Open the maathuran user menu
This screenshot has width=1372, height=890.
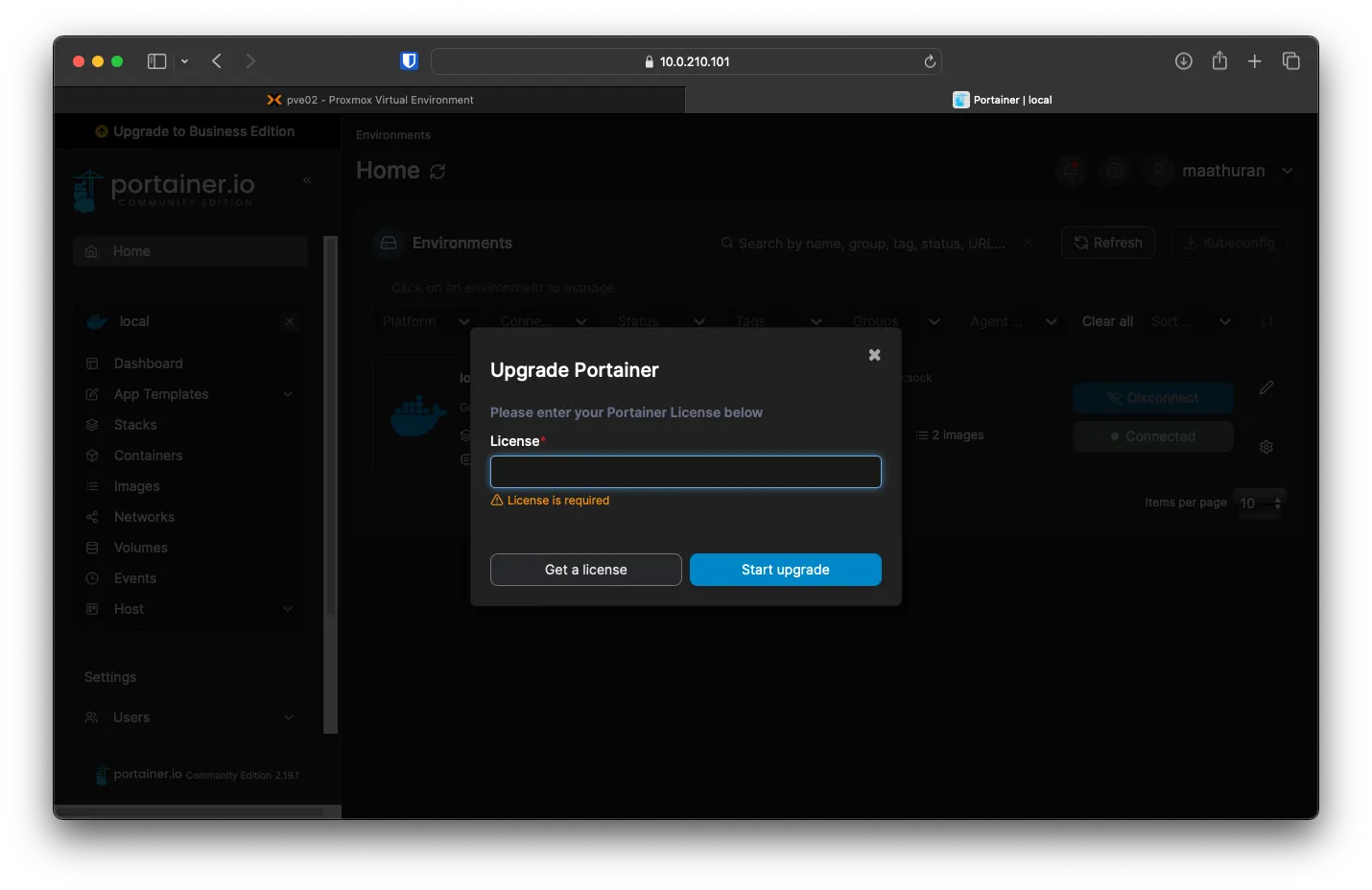click(1220, 171)
